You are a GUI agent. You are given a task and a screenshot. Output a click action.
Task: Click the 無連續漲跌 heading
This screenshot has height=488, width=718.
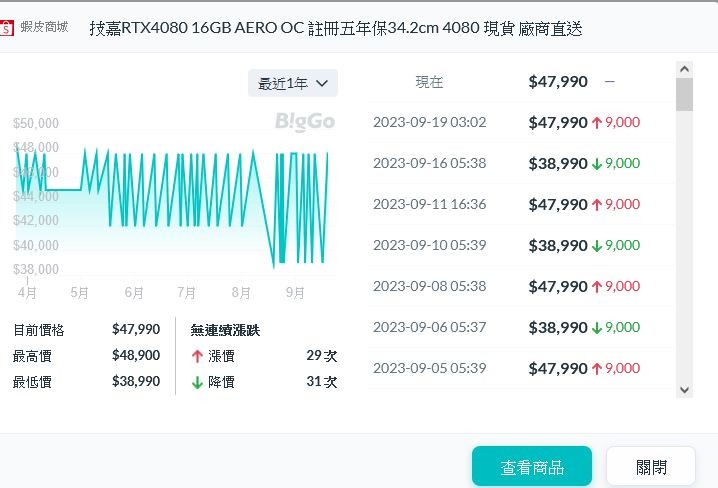[x=225, y=330]
